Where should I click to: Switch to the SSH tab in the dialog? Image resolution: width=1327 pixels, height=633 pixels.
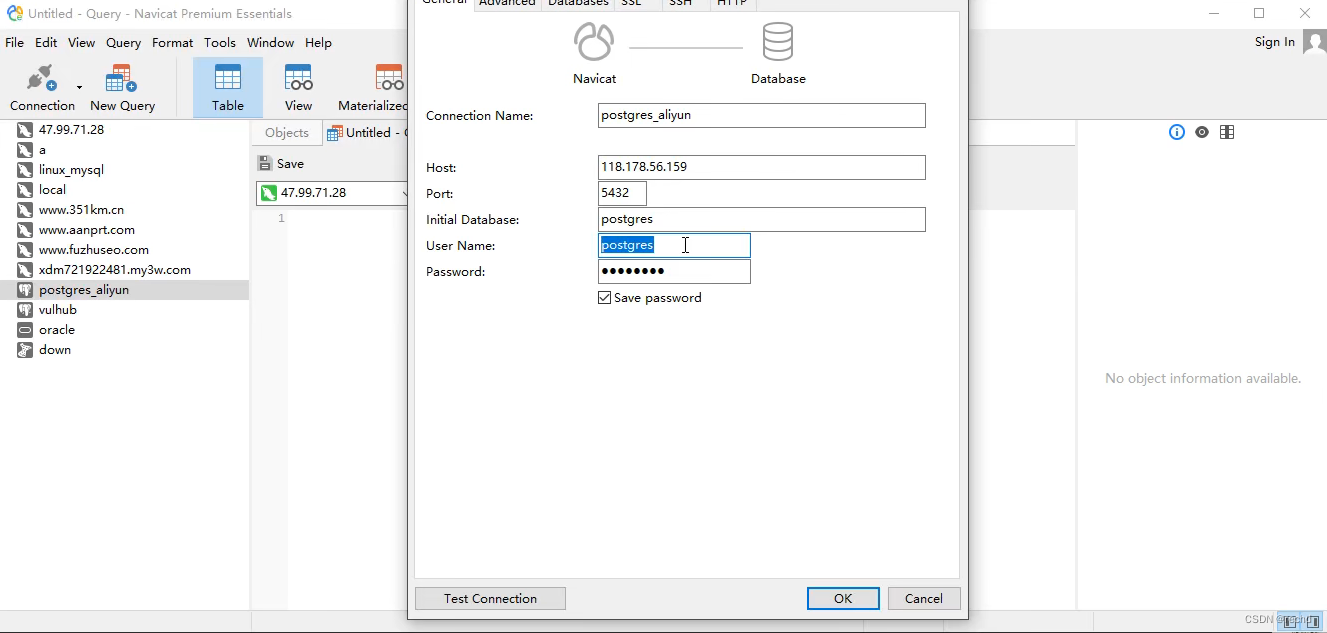tap(686, 4)
